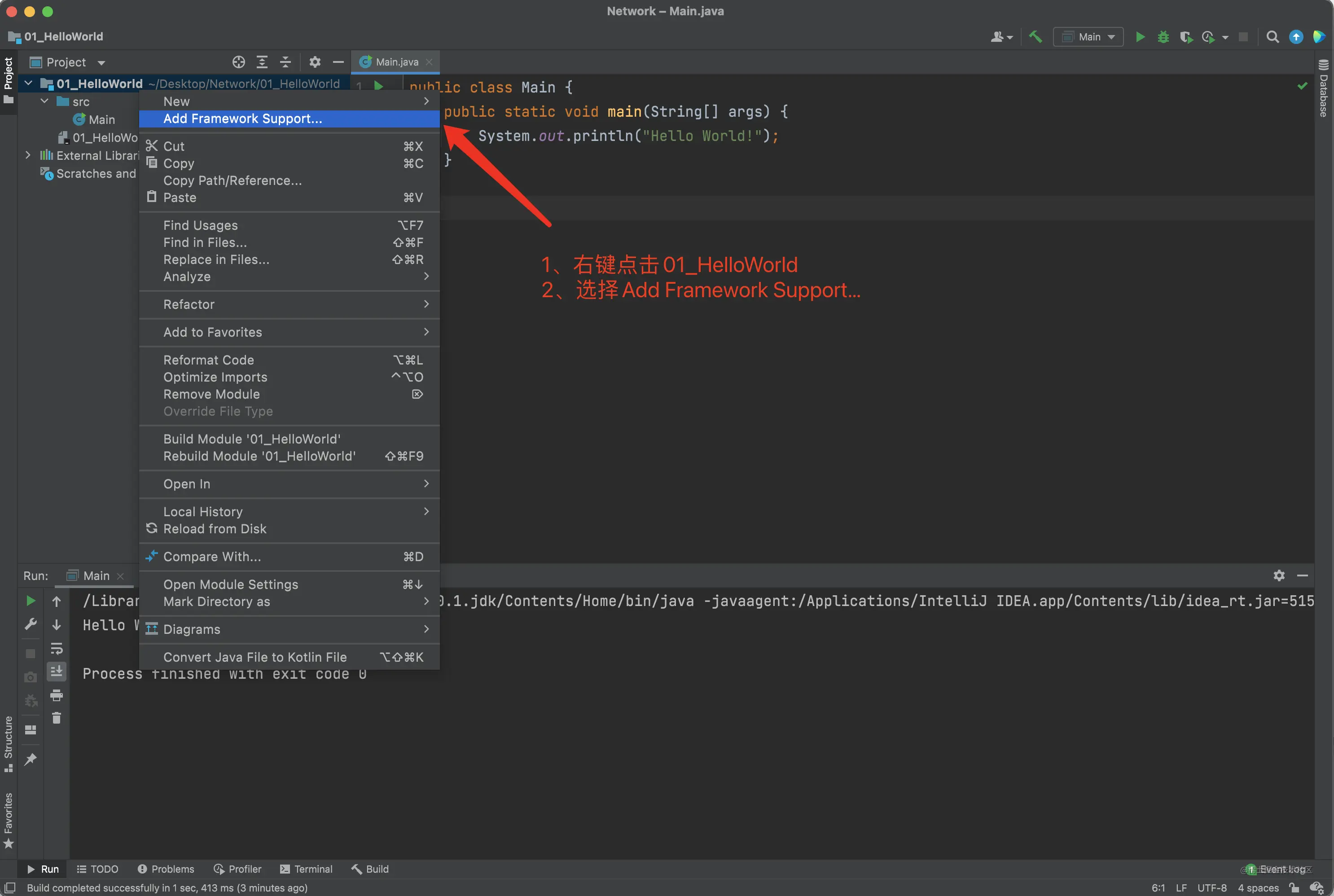
Task: Toggle read-only lock icon in status bar
Action: [x=1295, y=887]
